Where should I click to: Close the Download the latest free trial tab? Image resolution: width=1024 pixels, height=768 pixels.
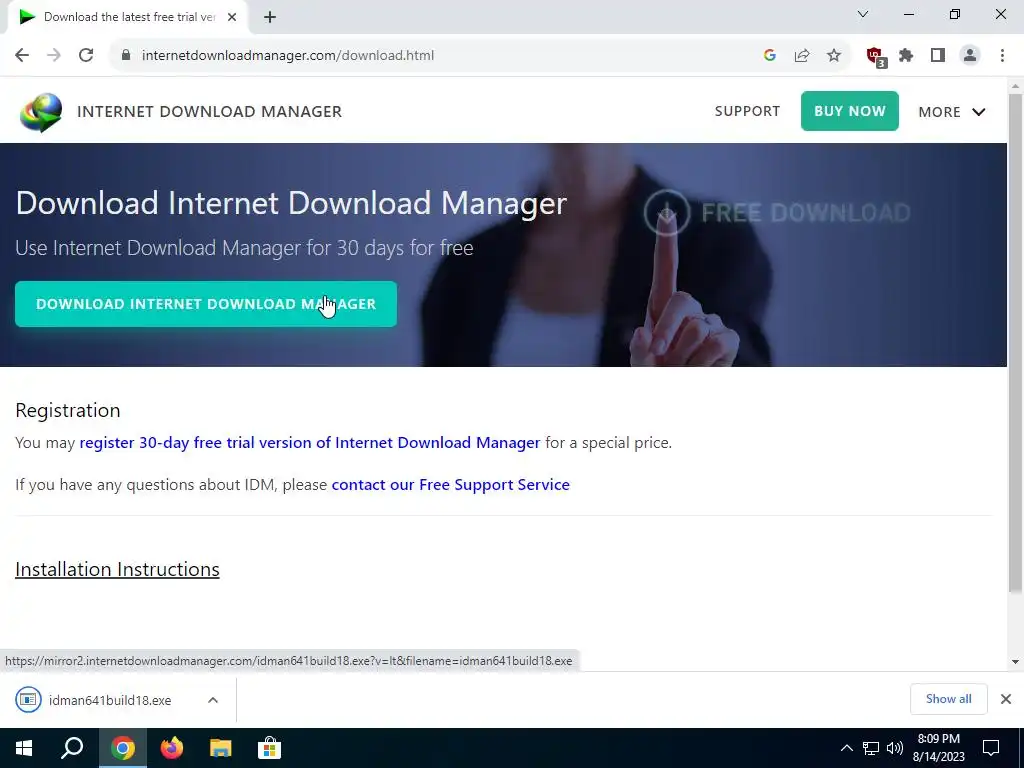tap(232, 17)
